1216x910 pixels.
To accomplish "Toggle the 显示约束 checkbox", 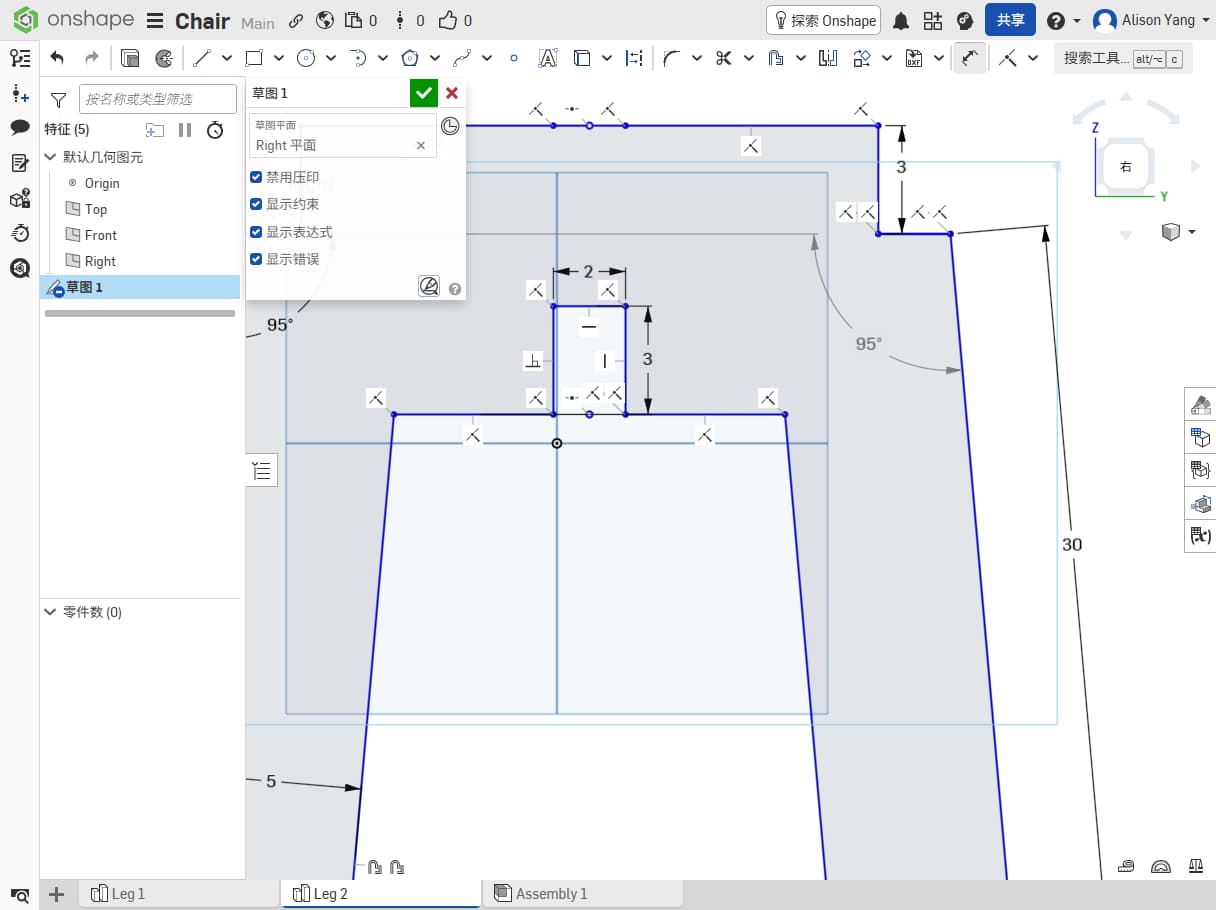I will pos(256,204).
